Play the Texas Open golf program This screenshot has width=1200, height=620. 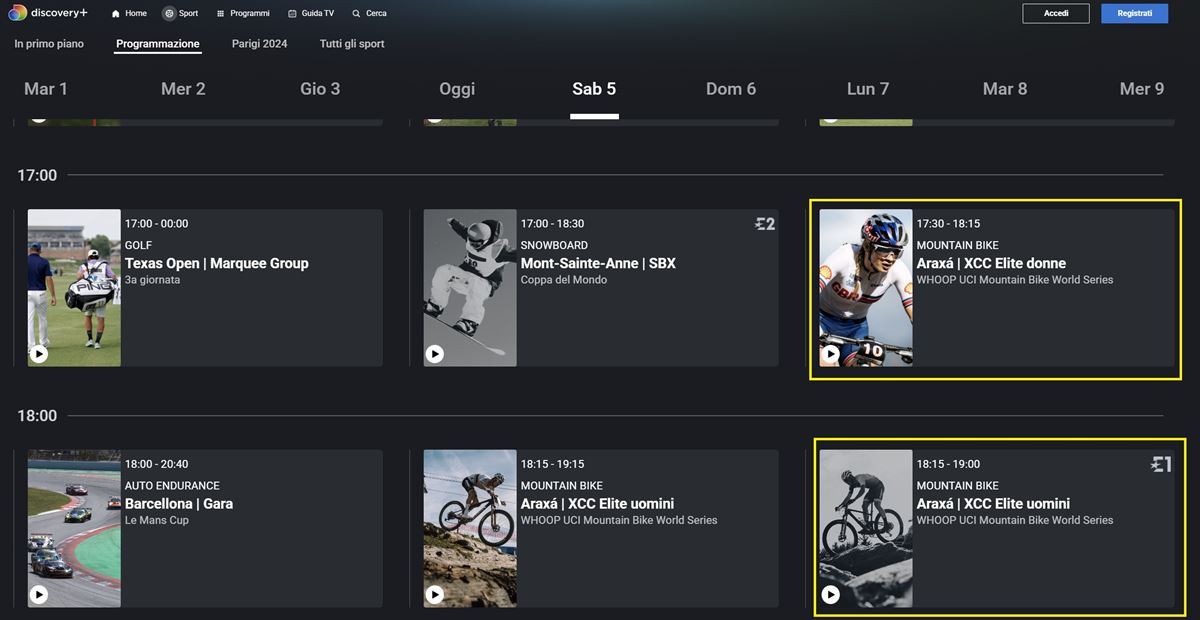(39, 353)
